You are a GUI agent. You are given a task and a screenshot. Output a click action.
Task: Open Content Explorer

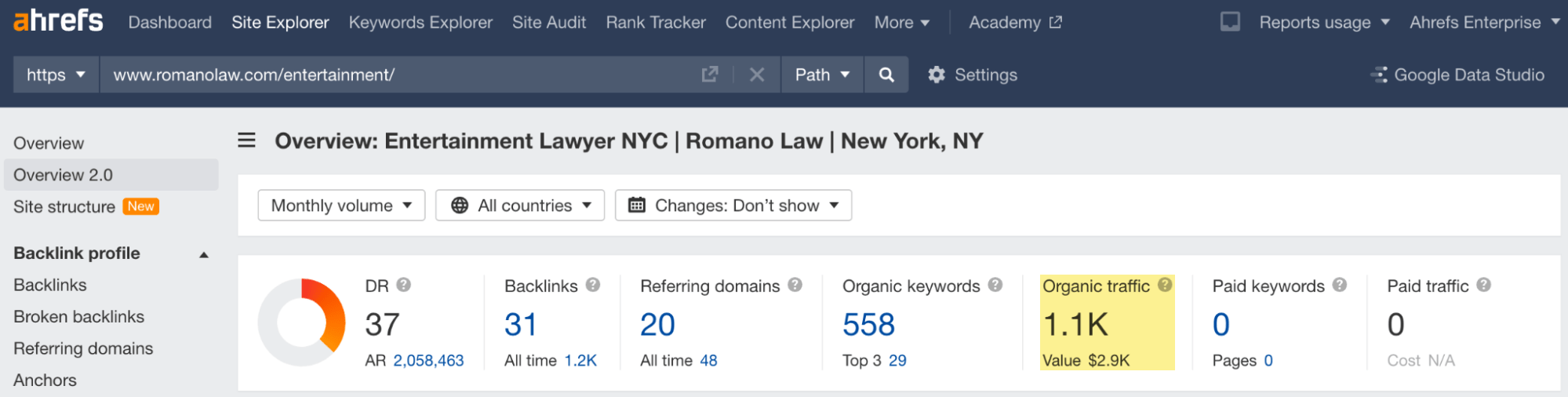tap(790, 22)
